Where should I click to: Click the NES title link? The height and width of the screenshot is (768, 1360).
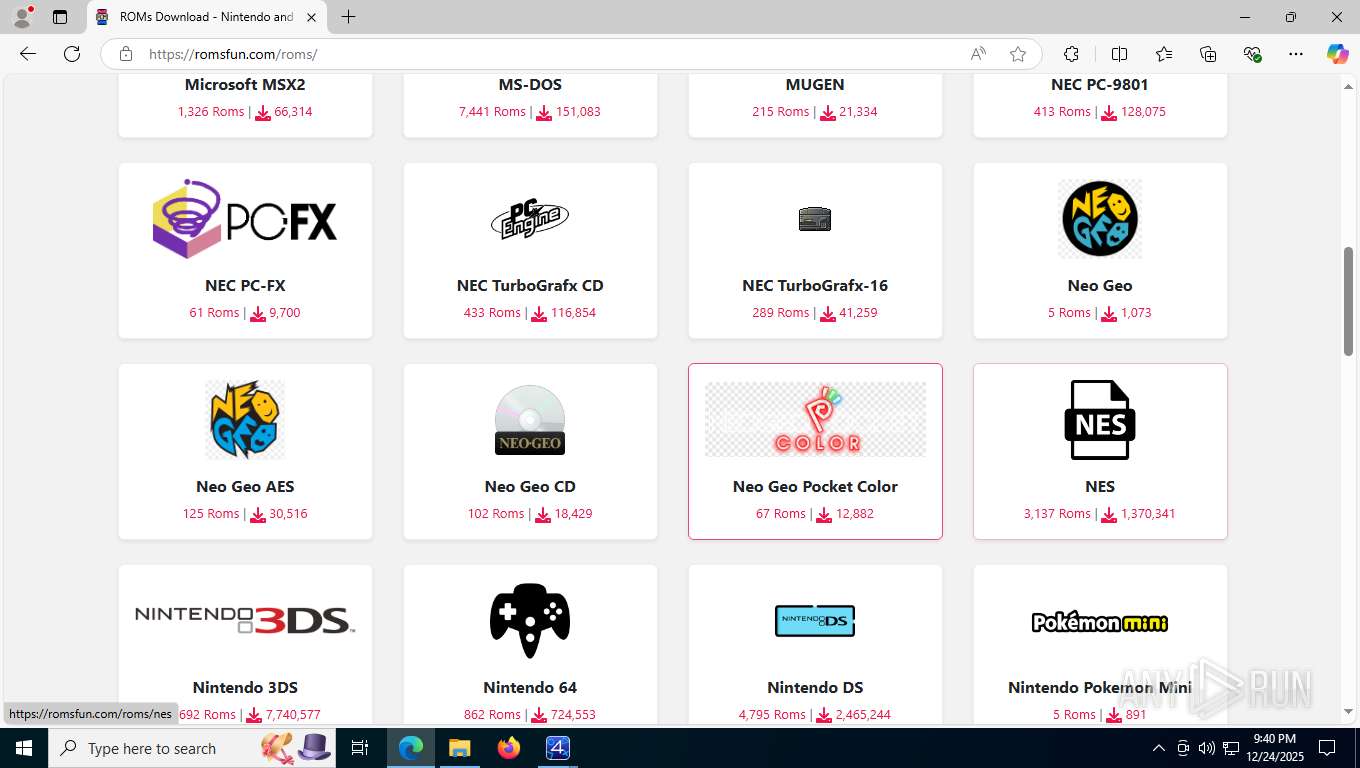(x=1100, y=487)
